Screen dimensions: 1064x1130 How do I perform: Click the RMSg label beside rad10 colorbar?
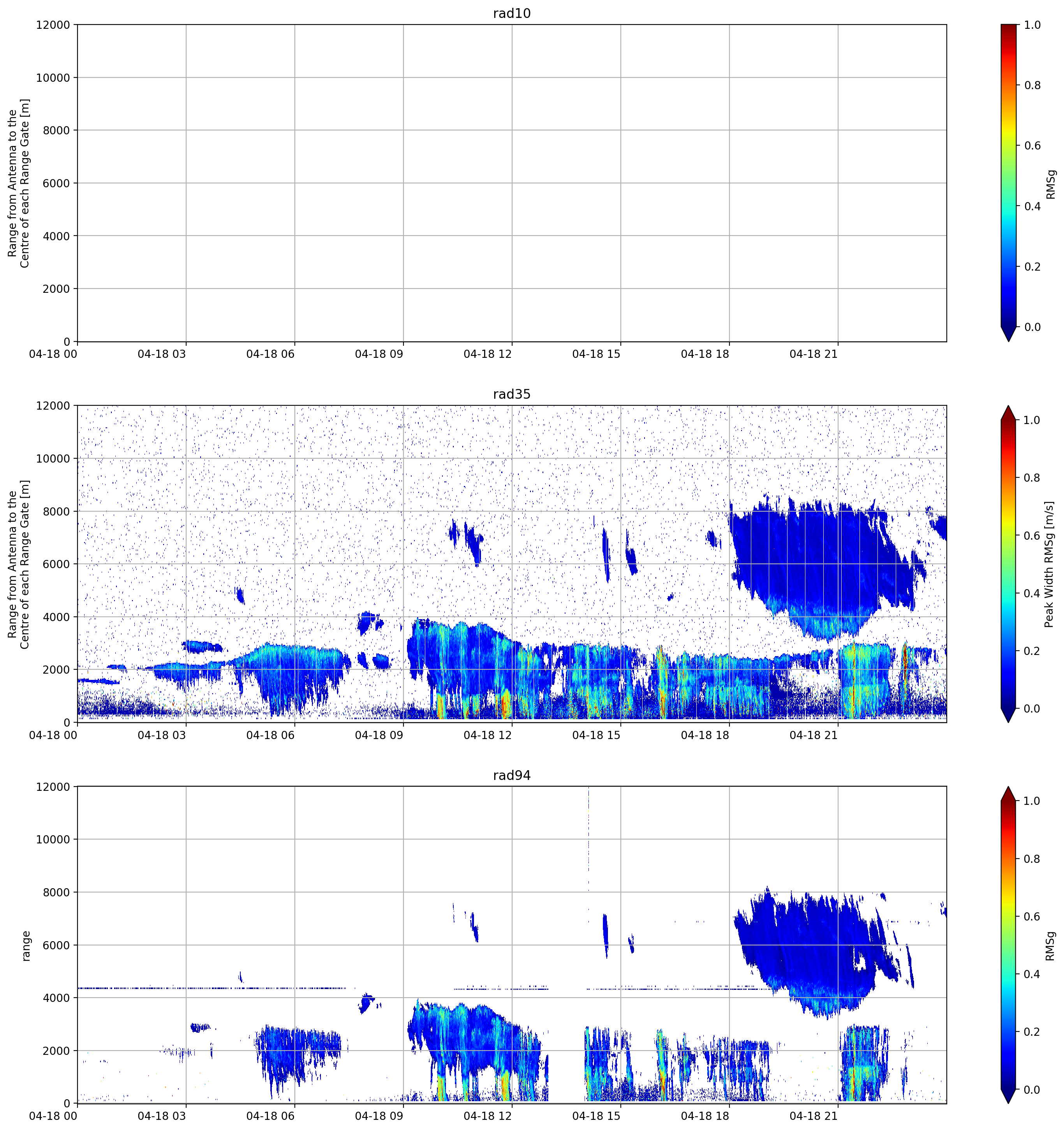coord(1050,184)
